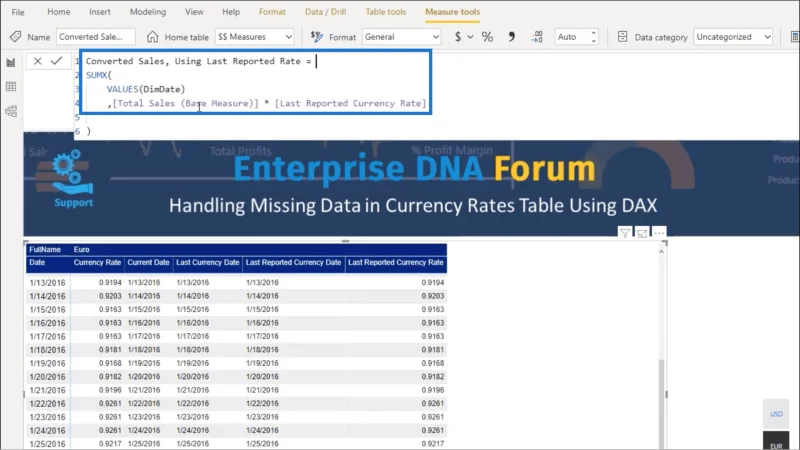Open the Data / Drill tab
Viewport: 800px width, 450px height.
pyautogui.click(x=325, y=12)
